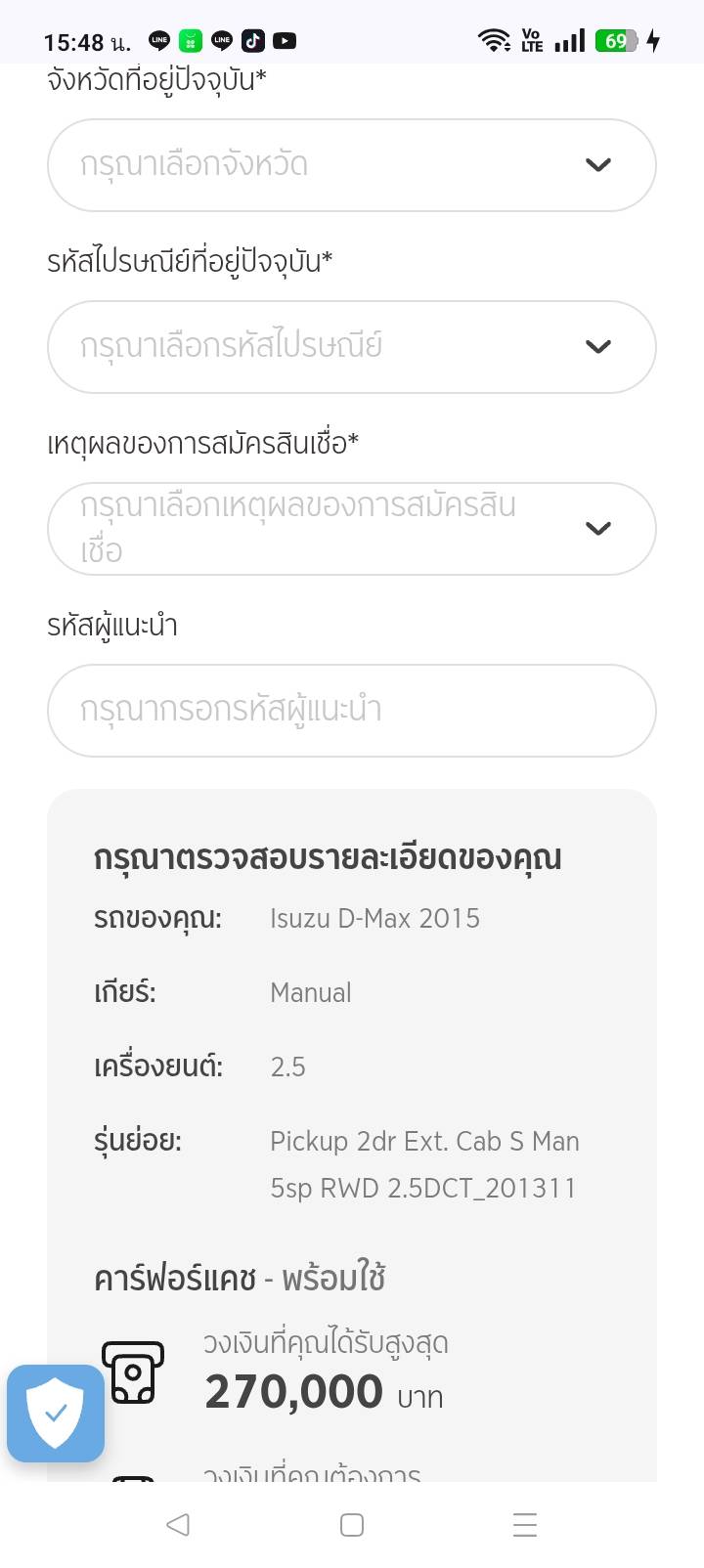Screen dimensions: 704x1568
Task: Tap the battery 69 indicator icon
Action: pos(617,41)
